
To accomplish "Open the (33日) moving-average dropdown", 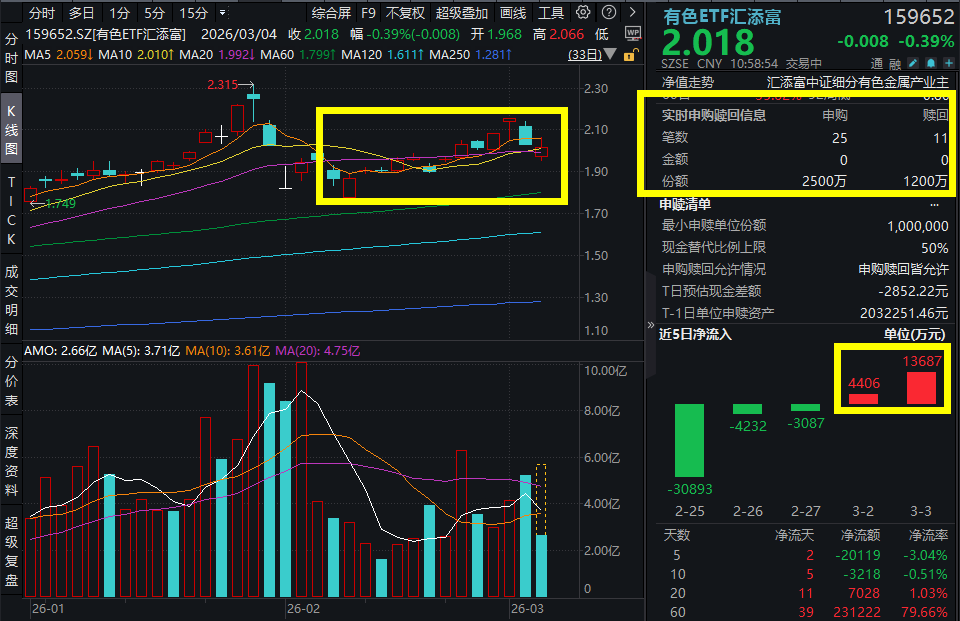I will (608, 56).
